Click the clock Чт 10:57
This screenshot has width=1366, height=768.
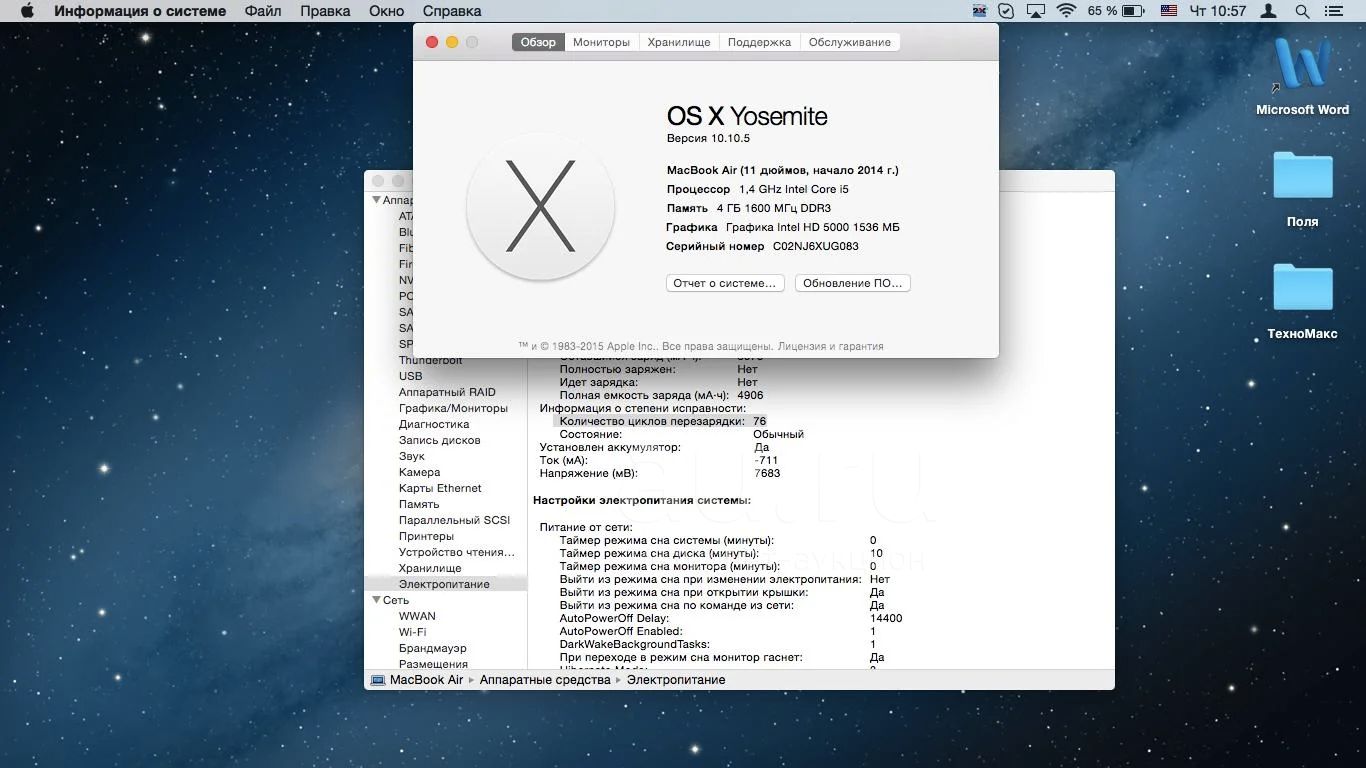click(x=1217, y=11)
